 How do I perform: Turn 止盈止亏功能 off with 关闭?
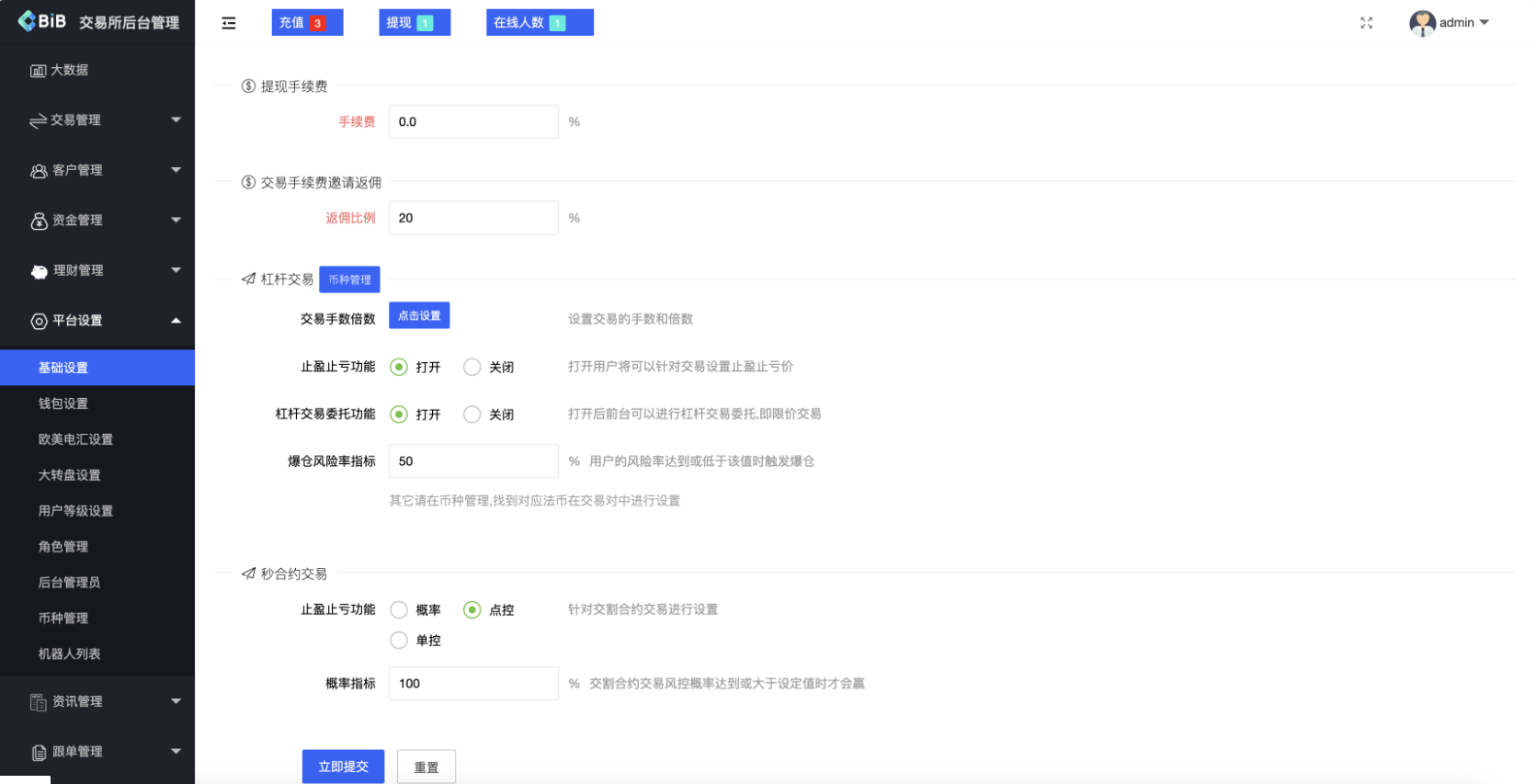tap(472, 367)
